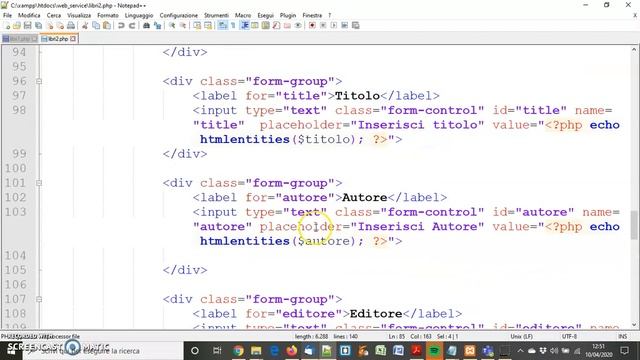Click the Stop Recording macro icon
640x360 pixels.
pyautogui.click(x=323, y=25)
